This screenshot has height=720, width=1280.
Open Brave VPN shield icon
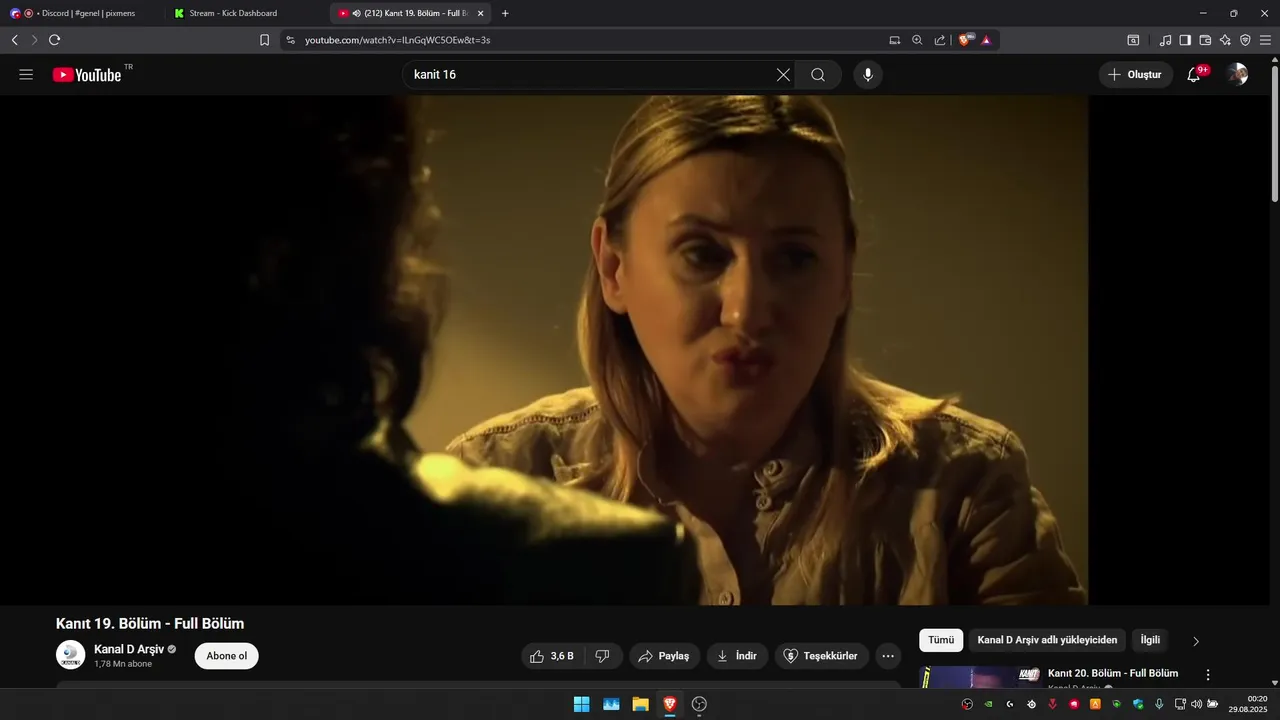1245,40
